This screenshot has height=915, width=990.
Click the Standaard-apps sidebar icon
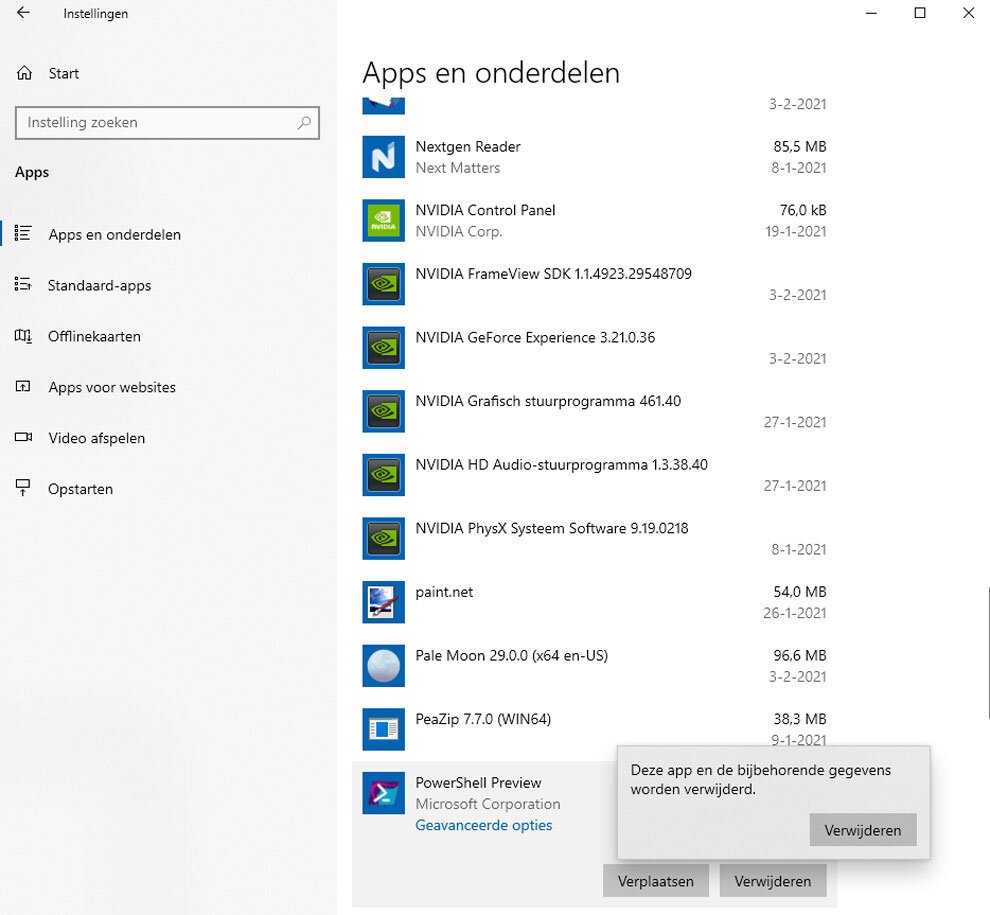pyautogui.click(x=23, y=285)
